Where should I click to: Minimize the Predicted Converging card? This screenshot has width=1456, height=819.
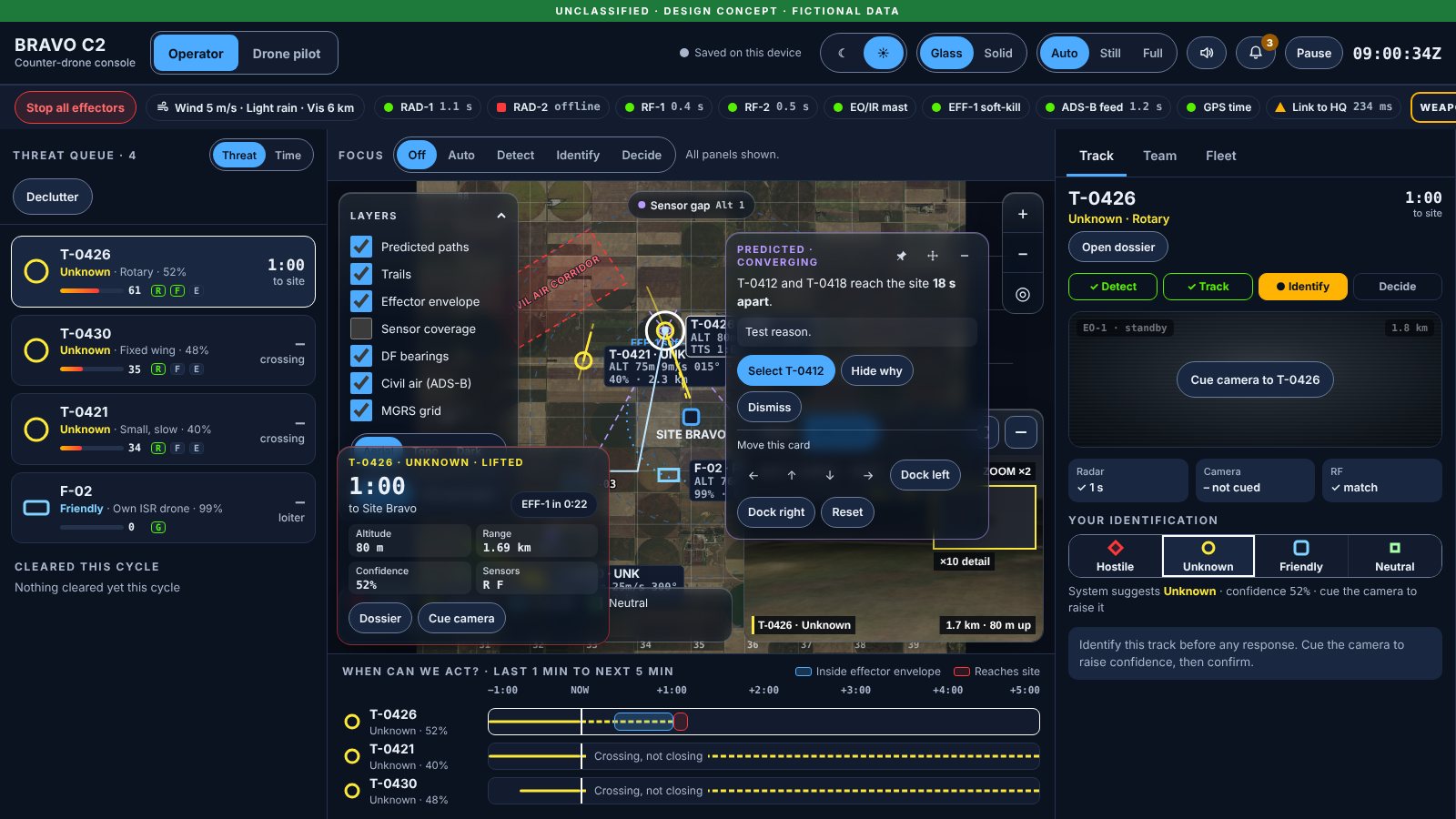(x=965, y=256)
